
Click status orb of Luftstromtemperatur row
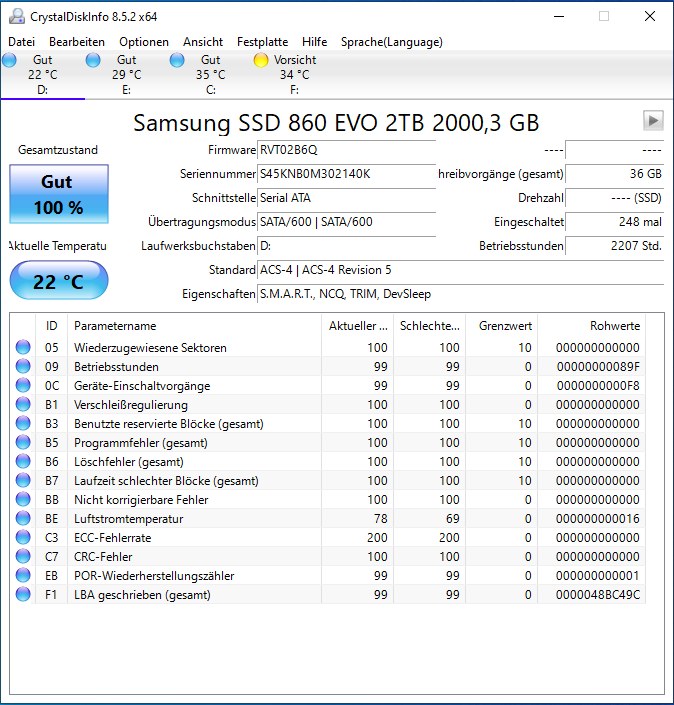coord(23,518)
